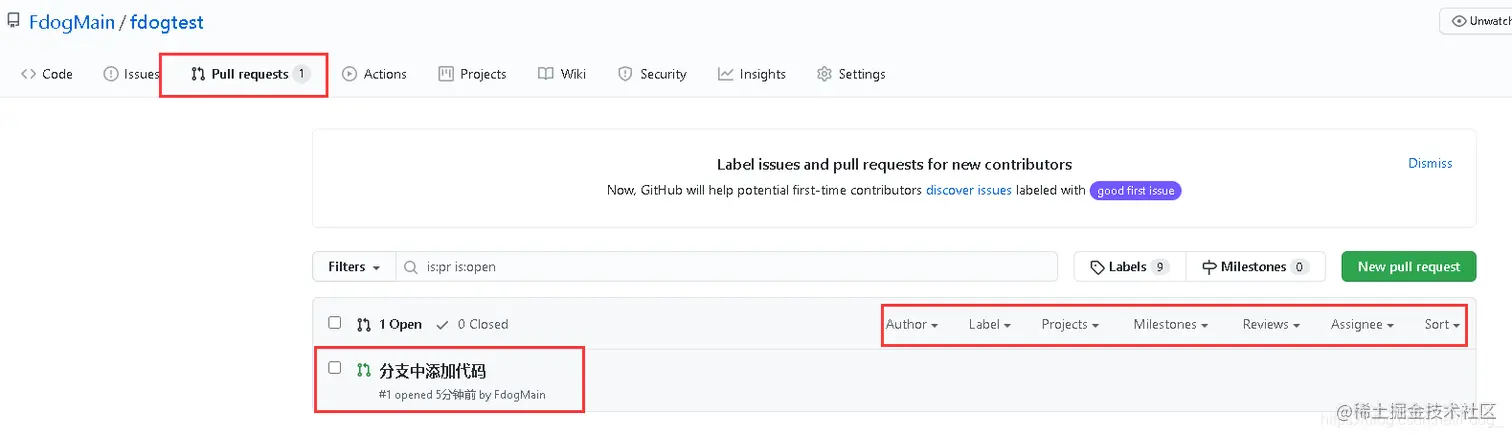Click the Unwatch eye icon
The width and height of the screenshot is (1512, 437).
coord(1459,21)
